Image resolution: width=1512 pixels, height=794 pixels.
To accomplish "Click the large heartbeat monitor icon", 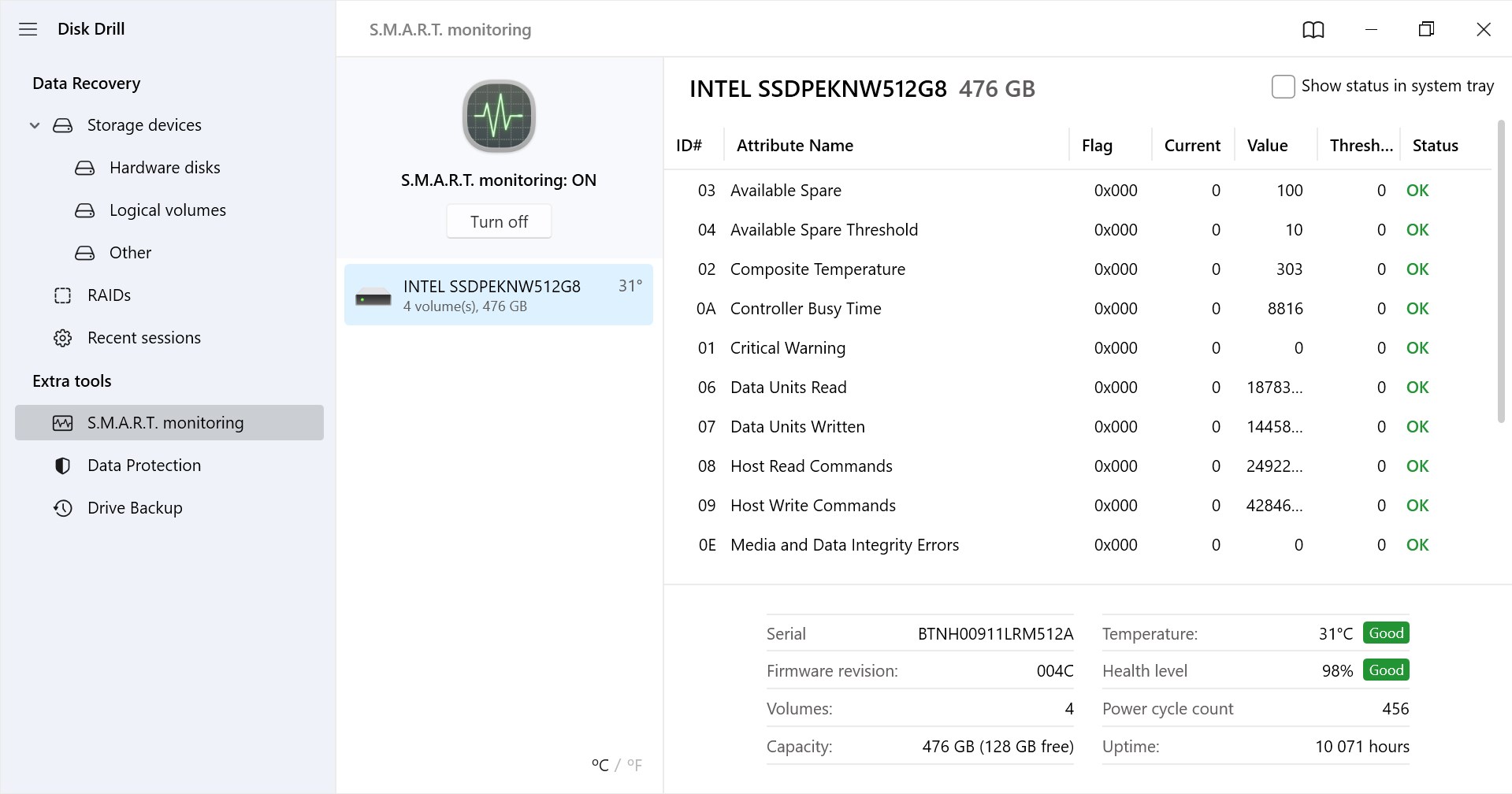I will coord(499,117).
